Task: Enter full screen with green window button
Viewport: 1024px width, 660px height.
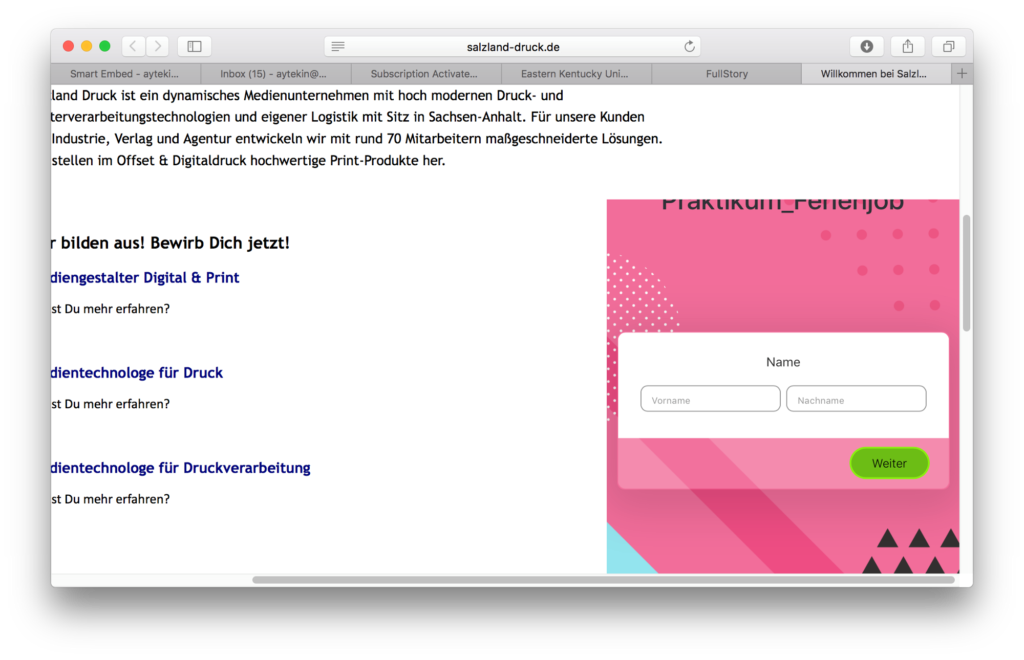Action: coord(104,46)
